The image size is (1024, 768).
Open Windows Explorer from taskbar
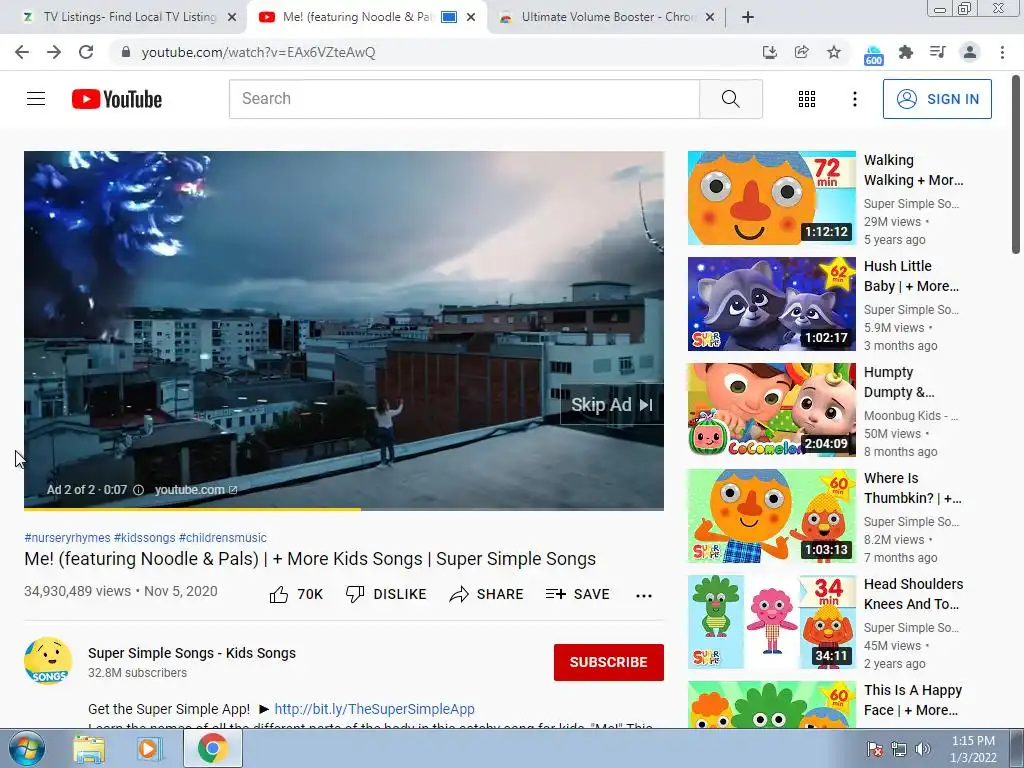click(89, 749)
